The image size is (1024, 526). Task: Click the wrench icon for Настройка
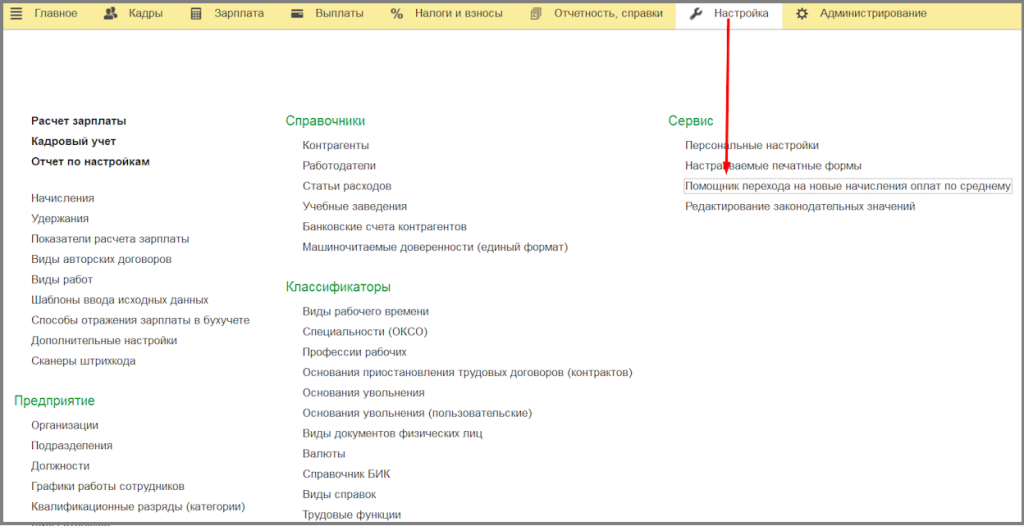[x=696, y=13]
